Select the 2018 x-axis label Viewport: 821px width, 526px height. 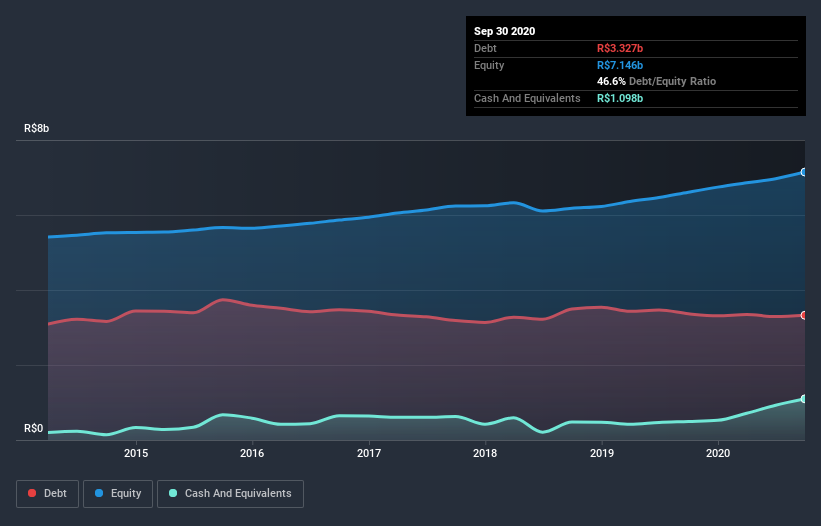click(x=485, y=453)
